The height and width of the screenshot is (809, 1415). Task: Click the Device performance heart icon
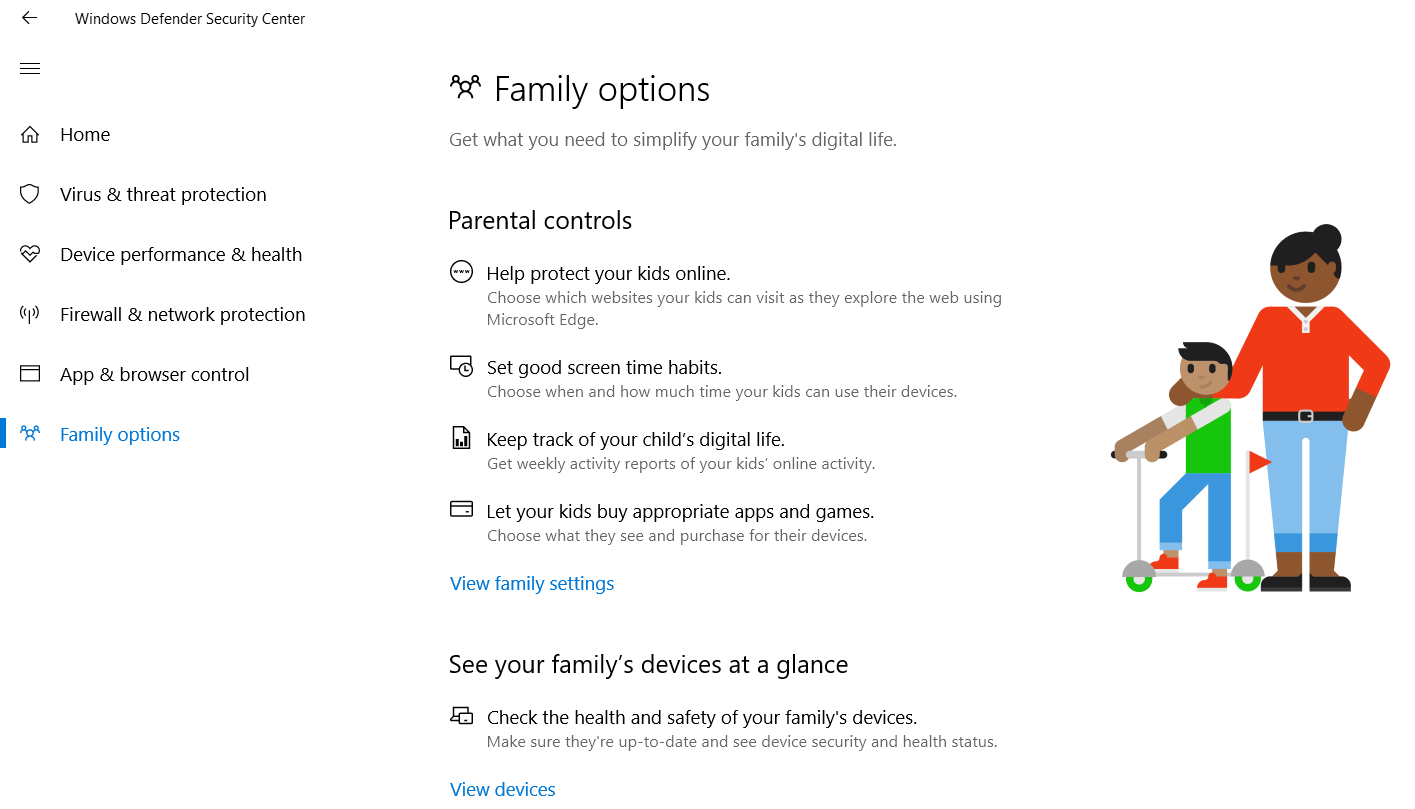[x=30, y=254]
